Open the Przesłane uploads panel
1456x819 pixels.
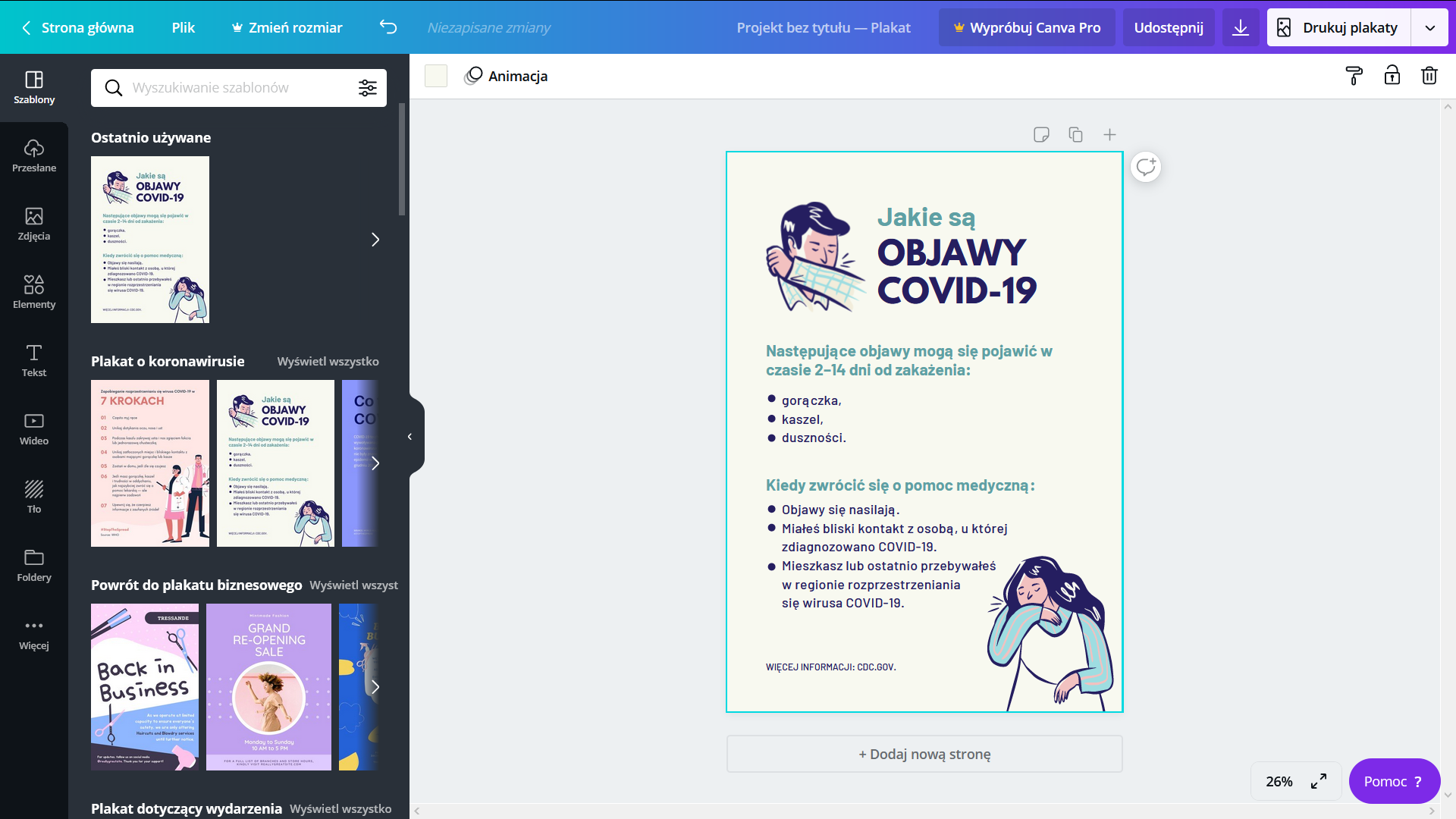pyautogui.click(x=34, y=155)
